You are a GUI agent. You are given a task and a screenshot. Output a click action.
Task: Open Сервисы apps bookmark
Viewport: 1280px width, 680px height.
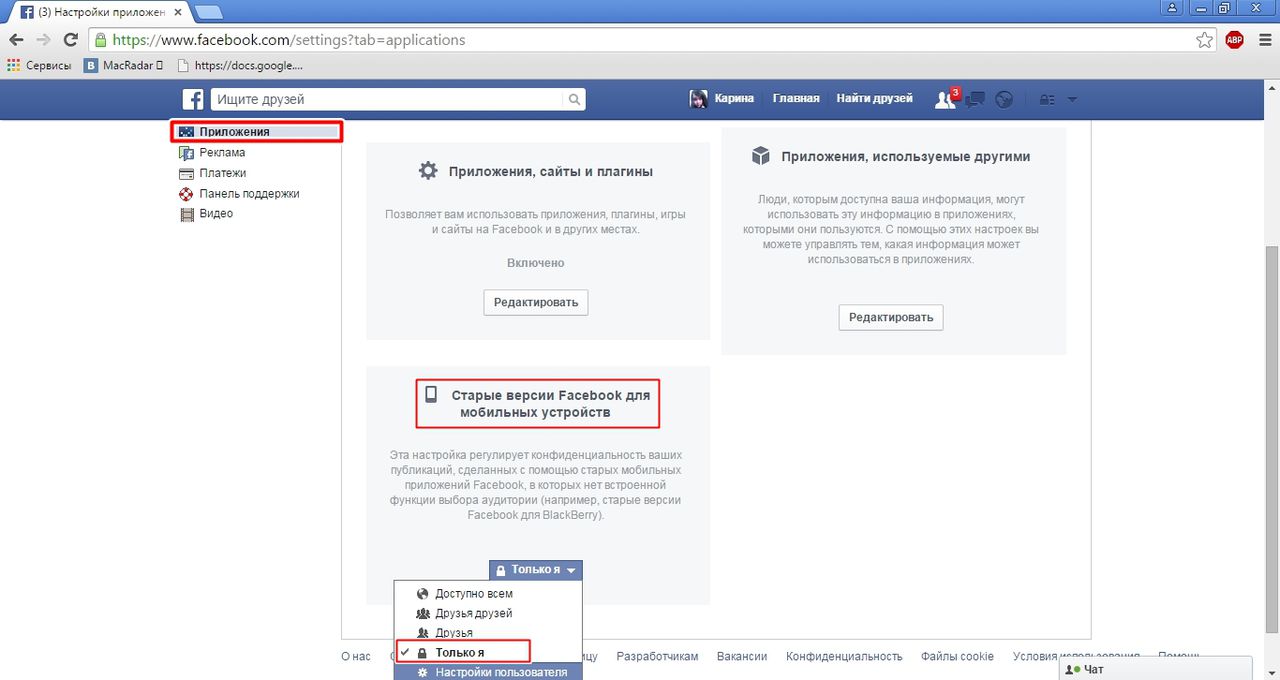[39, 66]
